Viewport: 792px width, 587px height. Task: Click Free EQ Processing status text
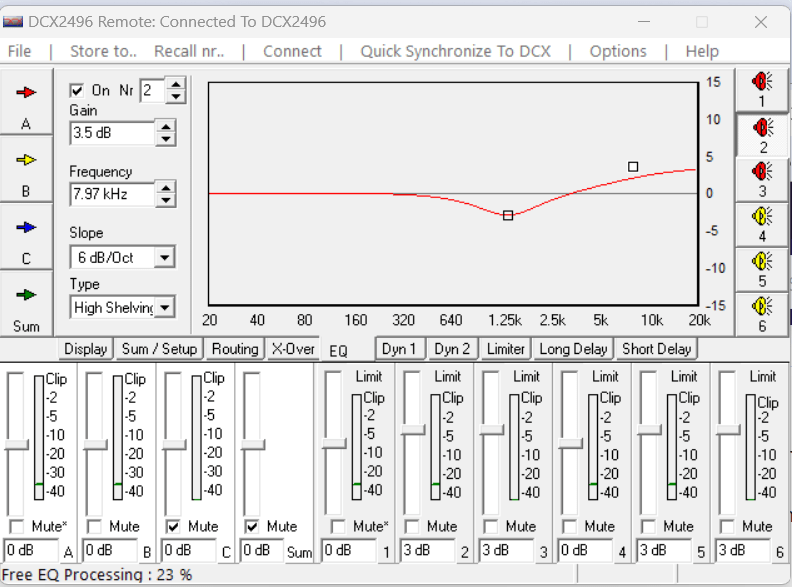coord(97,575)
